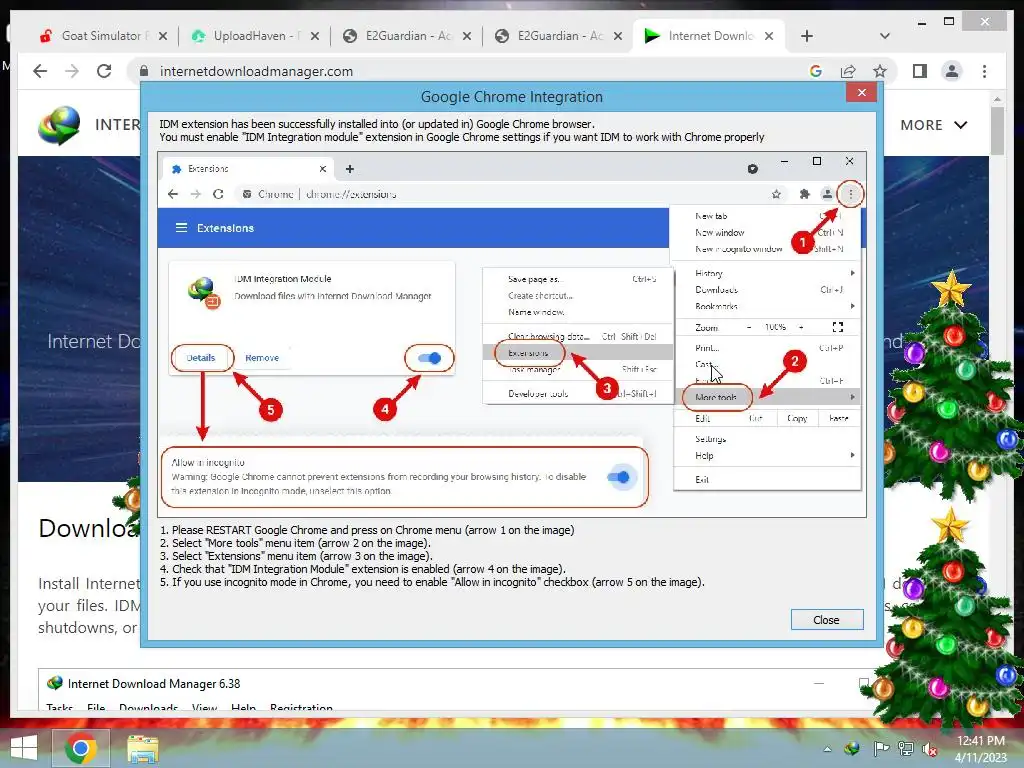This screenshot has width=1024, height=768.
Task: Click the 'Google Chrome Integration' dialog title
Action: (x=511, y=97)
